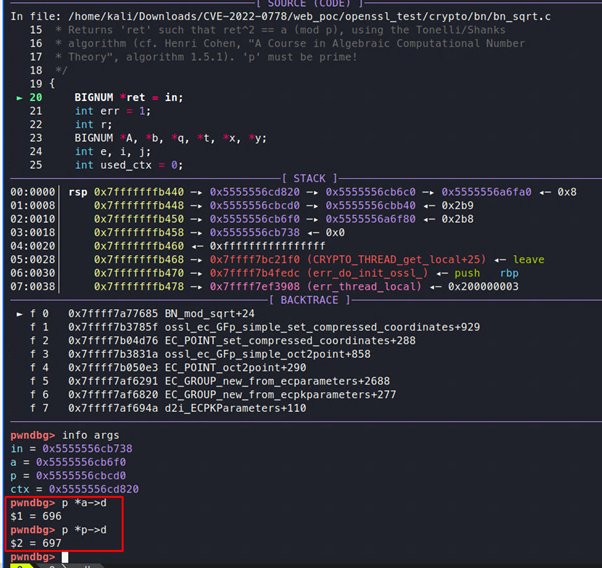Screen dimensions: 602x568
Task: Focus the final pwndbg prompt cursor
Action: click(x=65, y=557)
